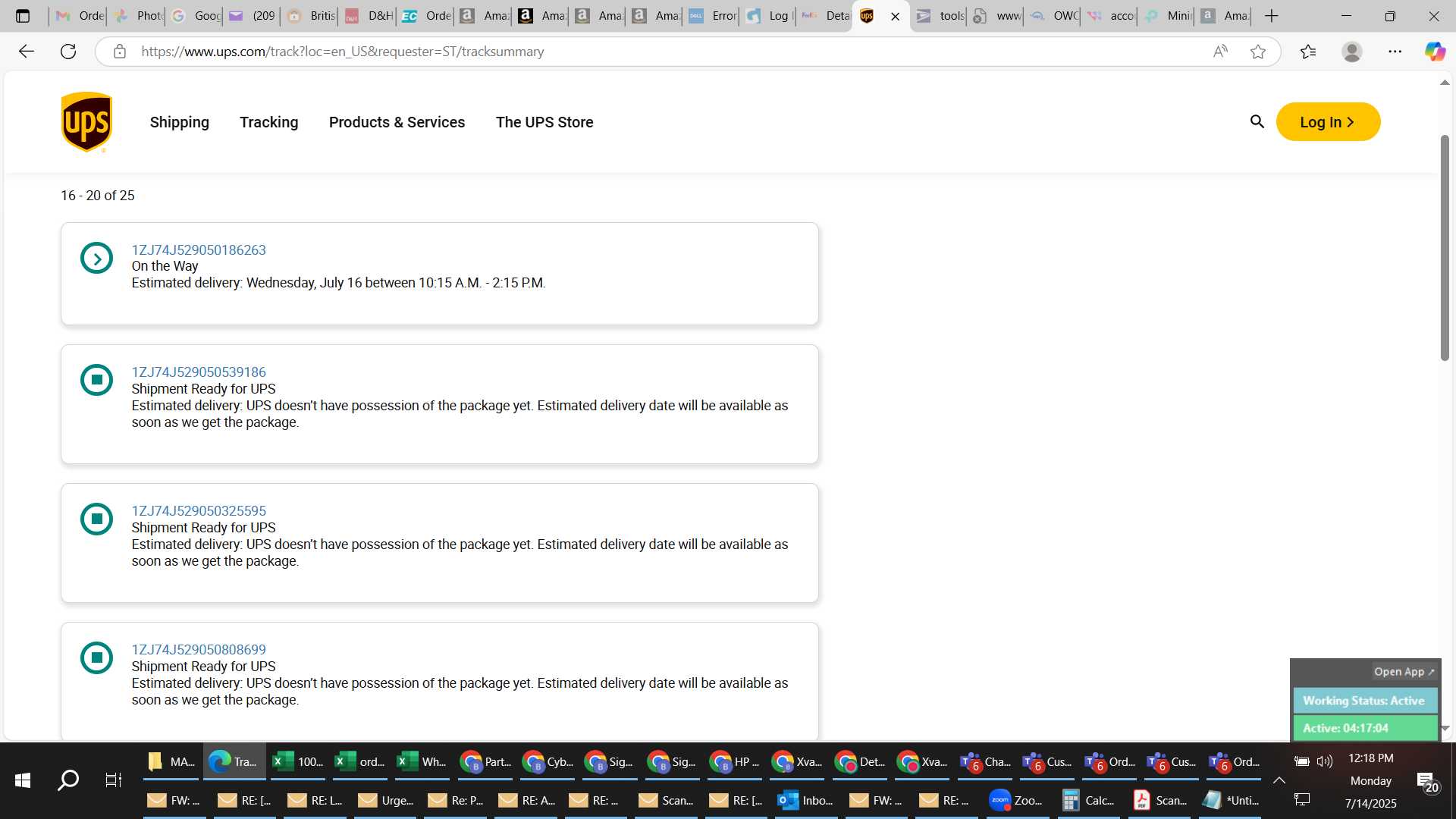Open the Tracking menu

point(269,122)
